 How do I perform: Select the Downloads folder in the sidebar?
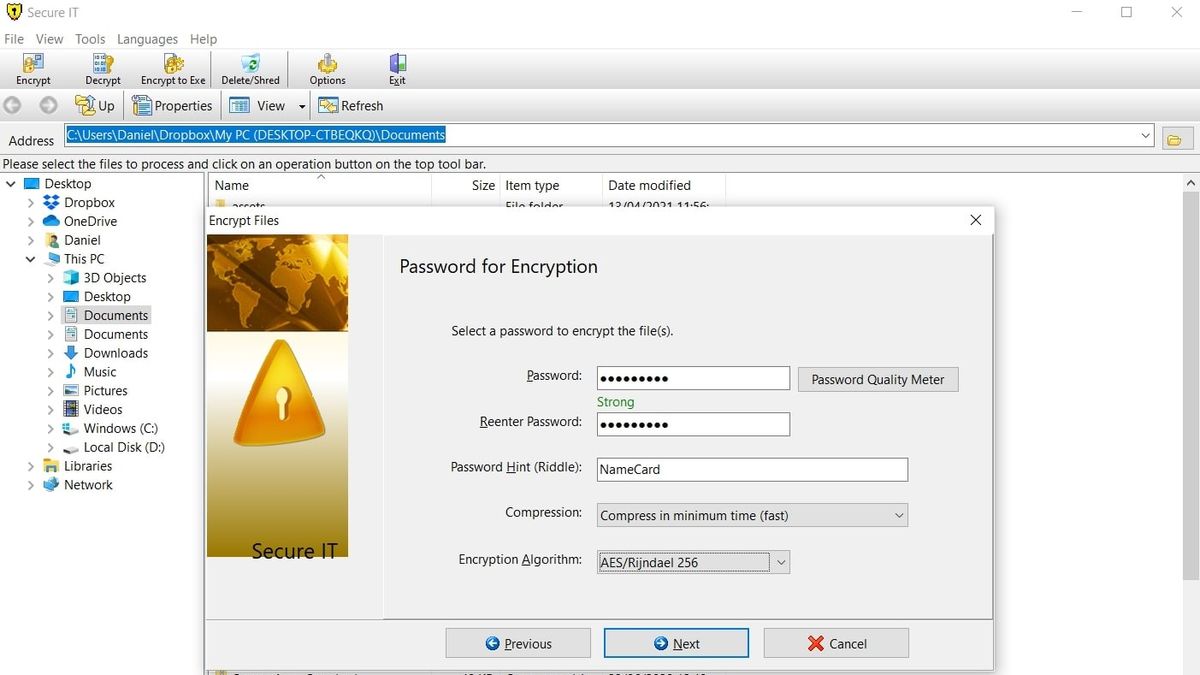click(115, 352)
